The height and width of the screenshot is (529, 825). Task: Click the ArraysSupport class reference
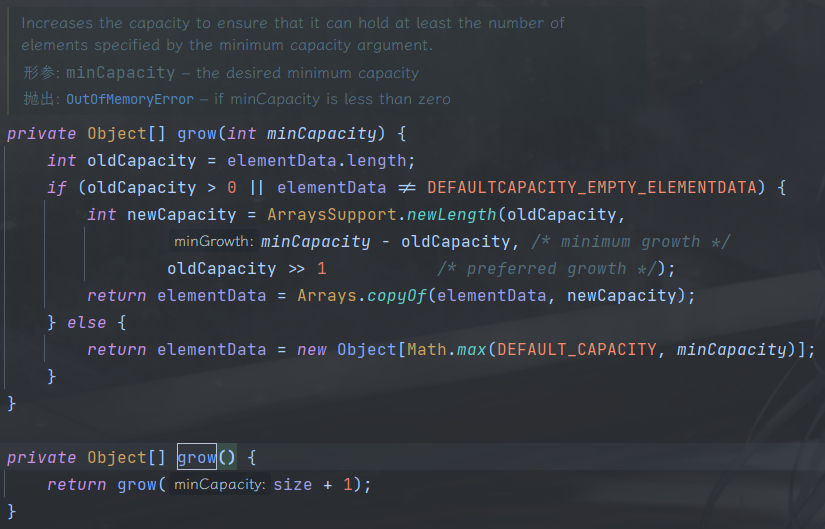coord(331,214)
